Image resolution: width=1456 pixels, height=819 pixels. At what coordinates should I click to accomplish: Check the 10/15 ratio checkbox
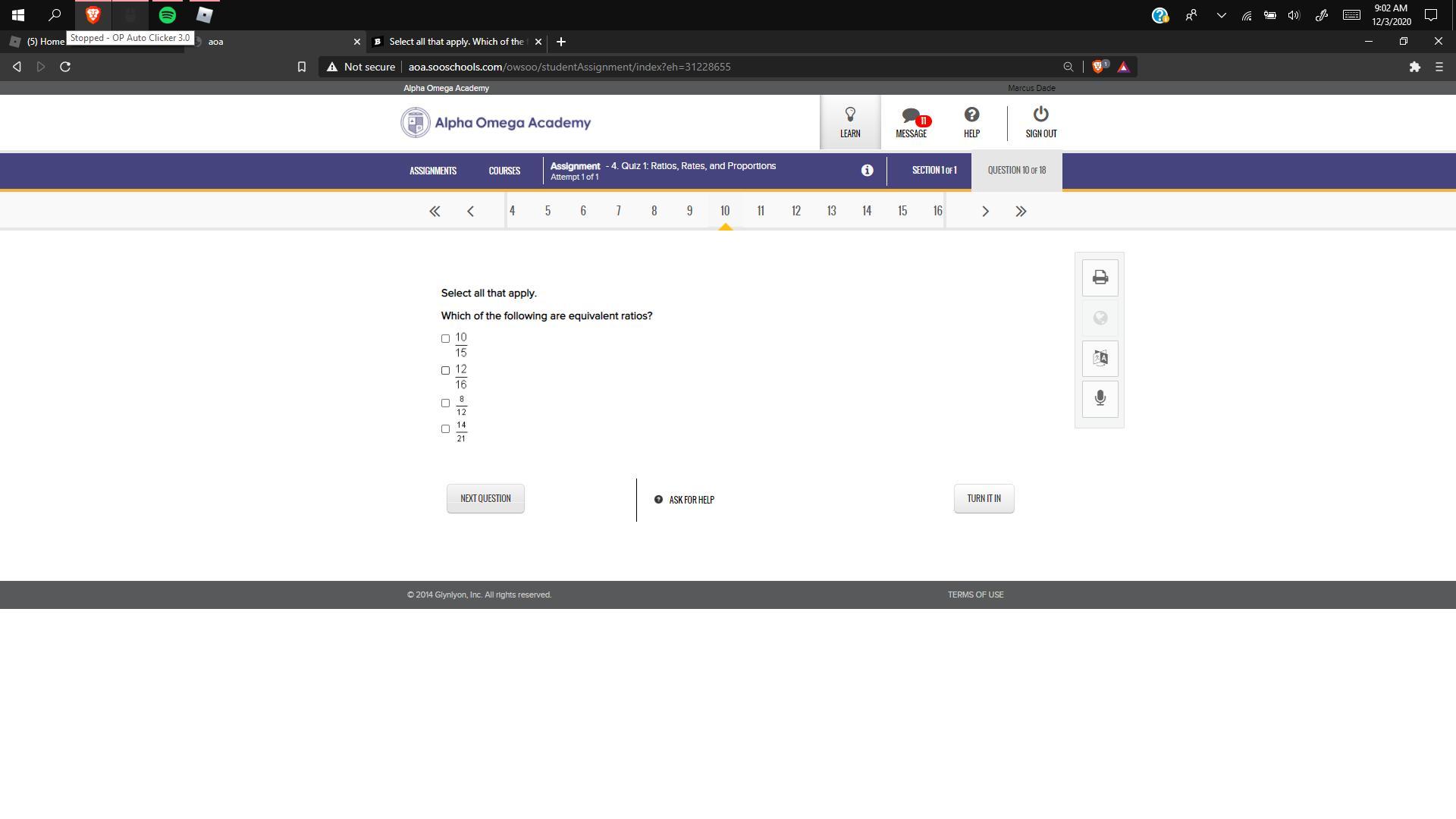pos(445,339)
